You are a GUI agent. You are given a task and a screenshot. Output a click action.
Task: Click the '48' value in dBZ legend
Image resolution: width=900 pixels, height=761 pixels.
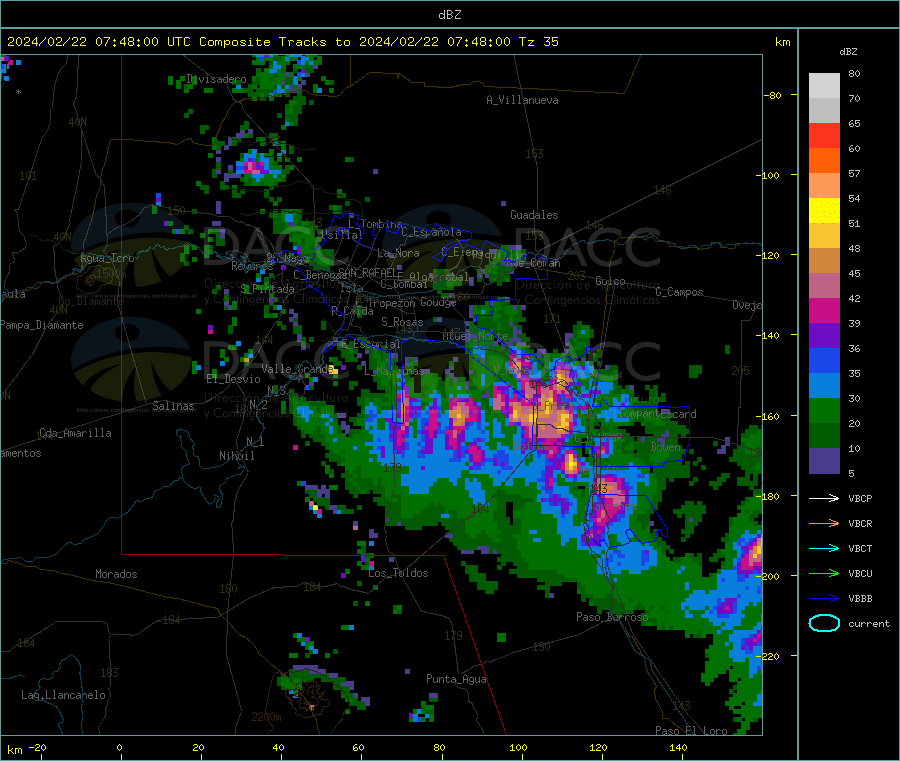(x=854, y=249)
